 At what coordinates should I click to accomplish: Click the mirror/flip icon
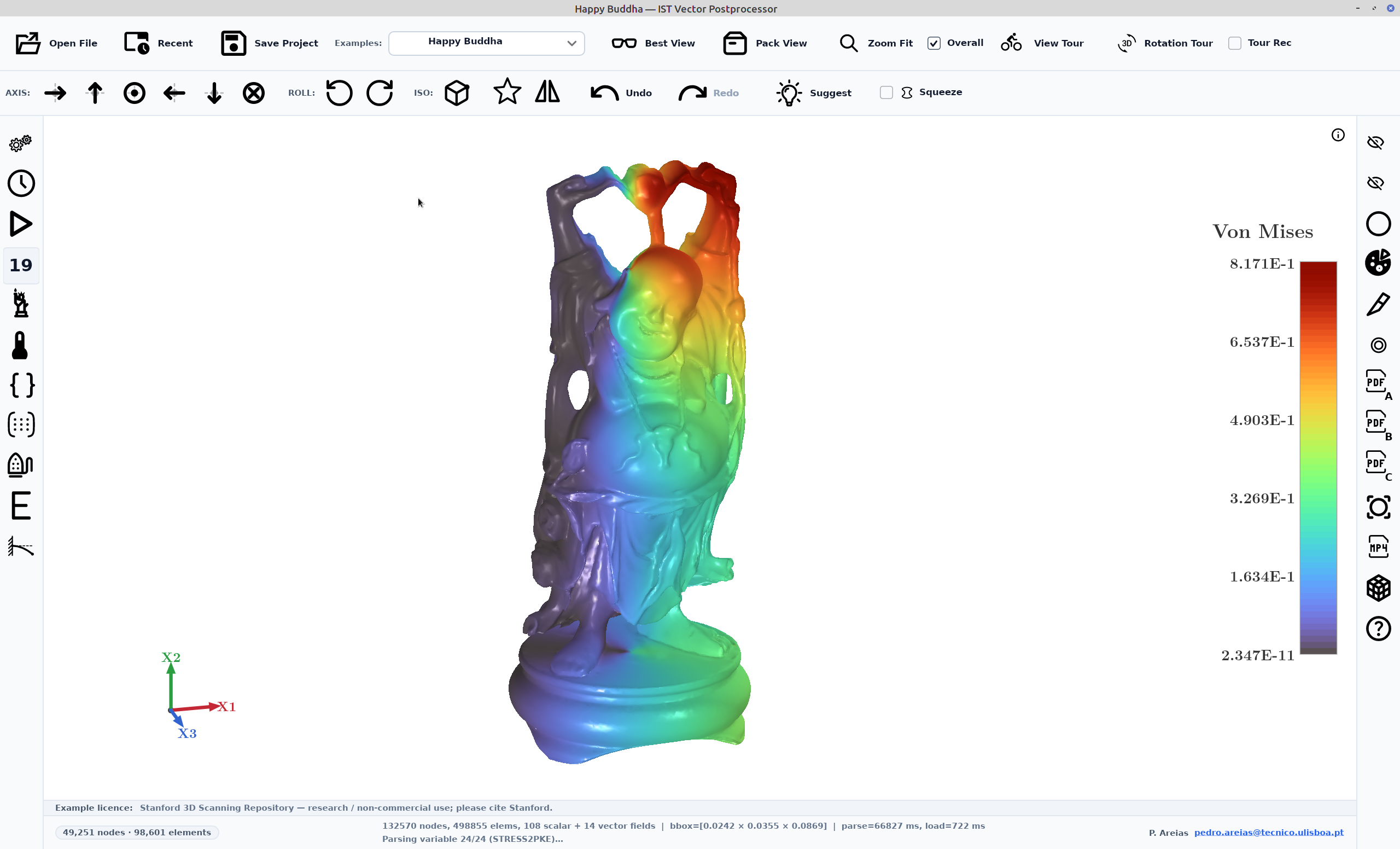coord(548,91)
